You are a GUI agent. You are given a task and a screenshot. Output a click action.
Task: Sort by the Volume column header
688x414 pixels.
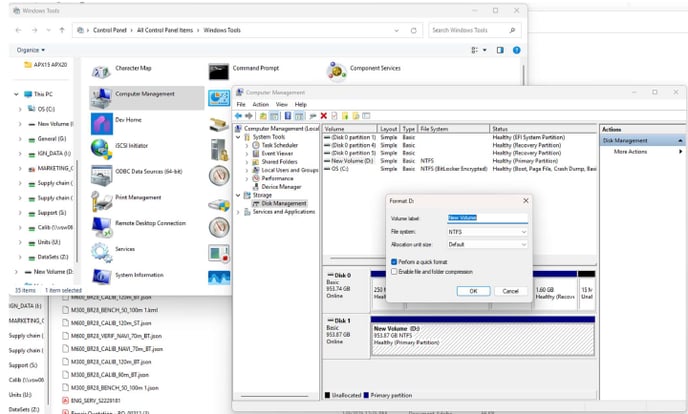[x=350, y=129]
